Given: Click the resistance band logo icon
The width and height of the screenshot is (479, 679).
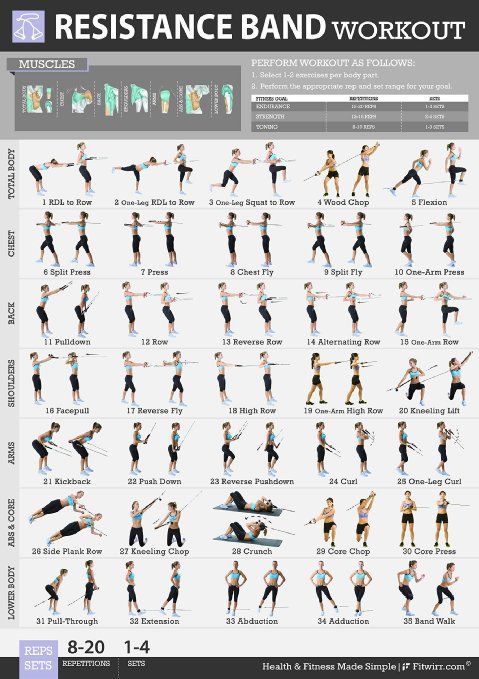Looking at the screenshot, I should pyautogui.click(x=28, y=26).
